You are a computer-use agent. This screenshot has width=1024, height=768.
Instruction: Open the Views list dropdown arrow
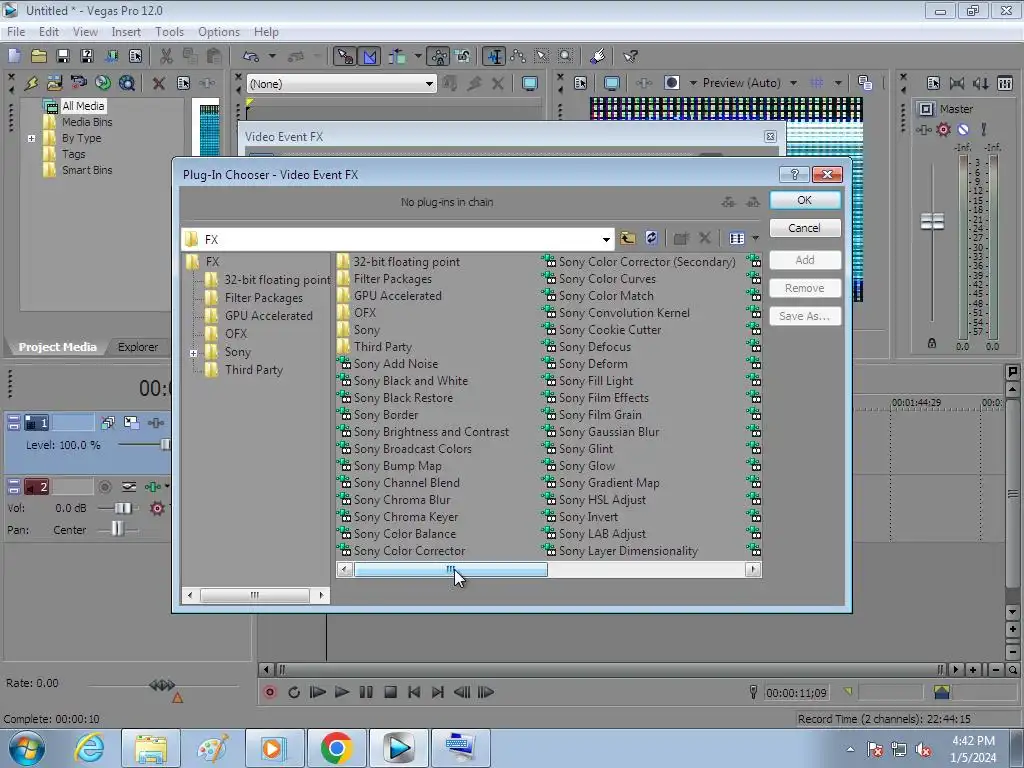click(756, 238)
